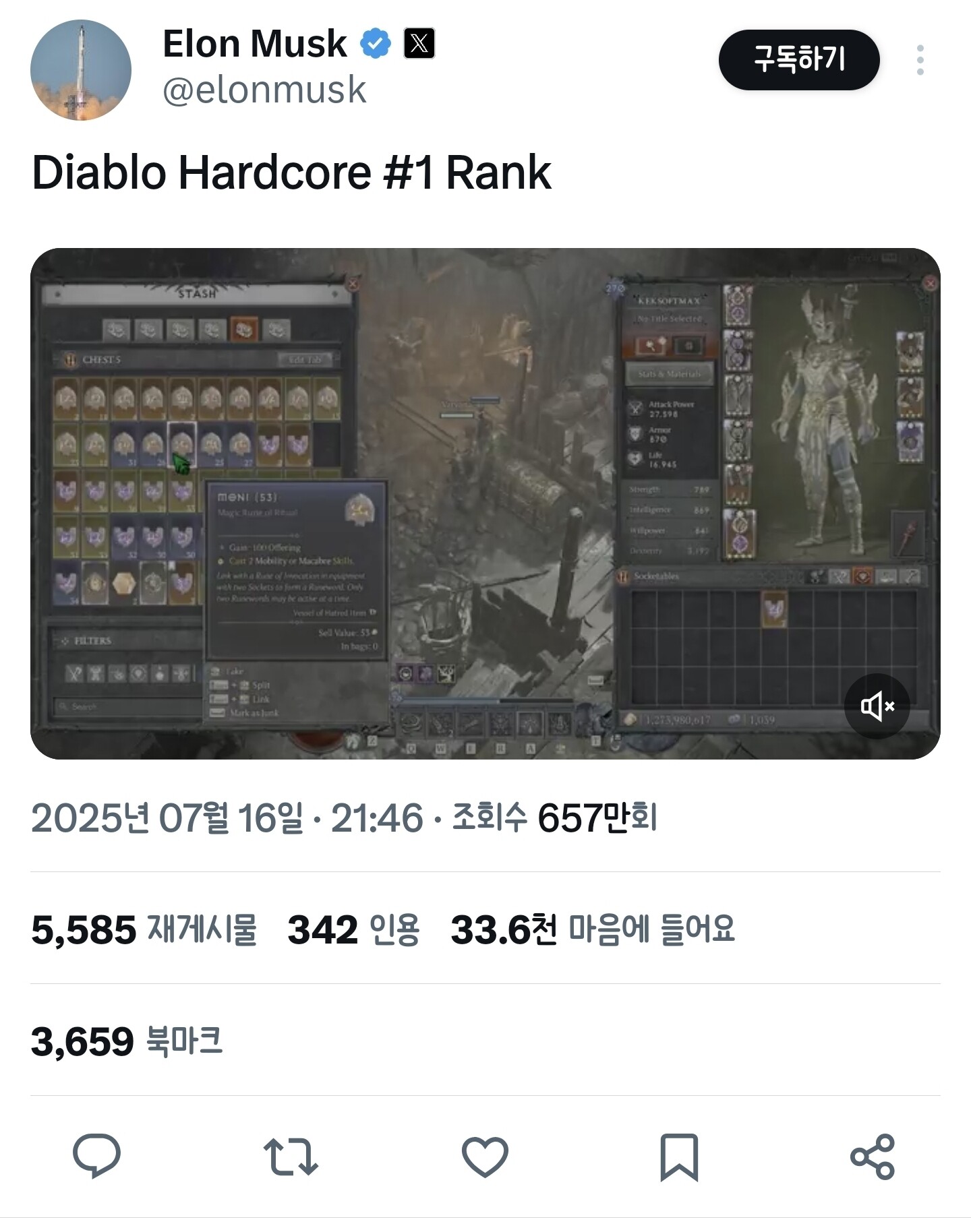Screen dimensions: 971x1232
Task: Open the reply comment icon
Action: pyautogui.click(x=96, y=1156)
